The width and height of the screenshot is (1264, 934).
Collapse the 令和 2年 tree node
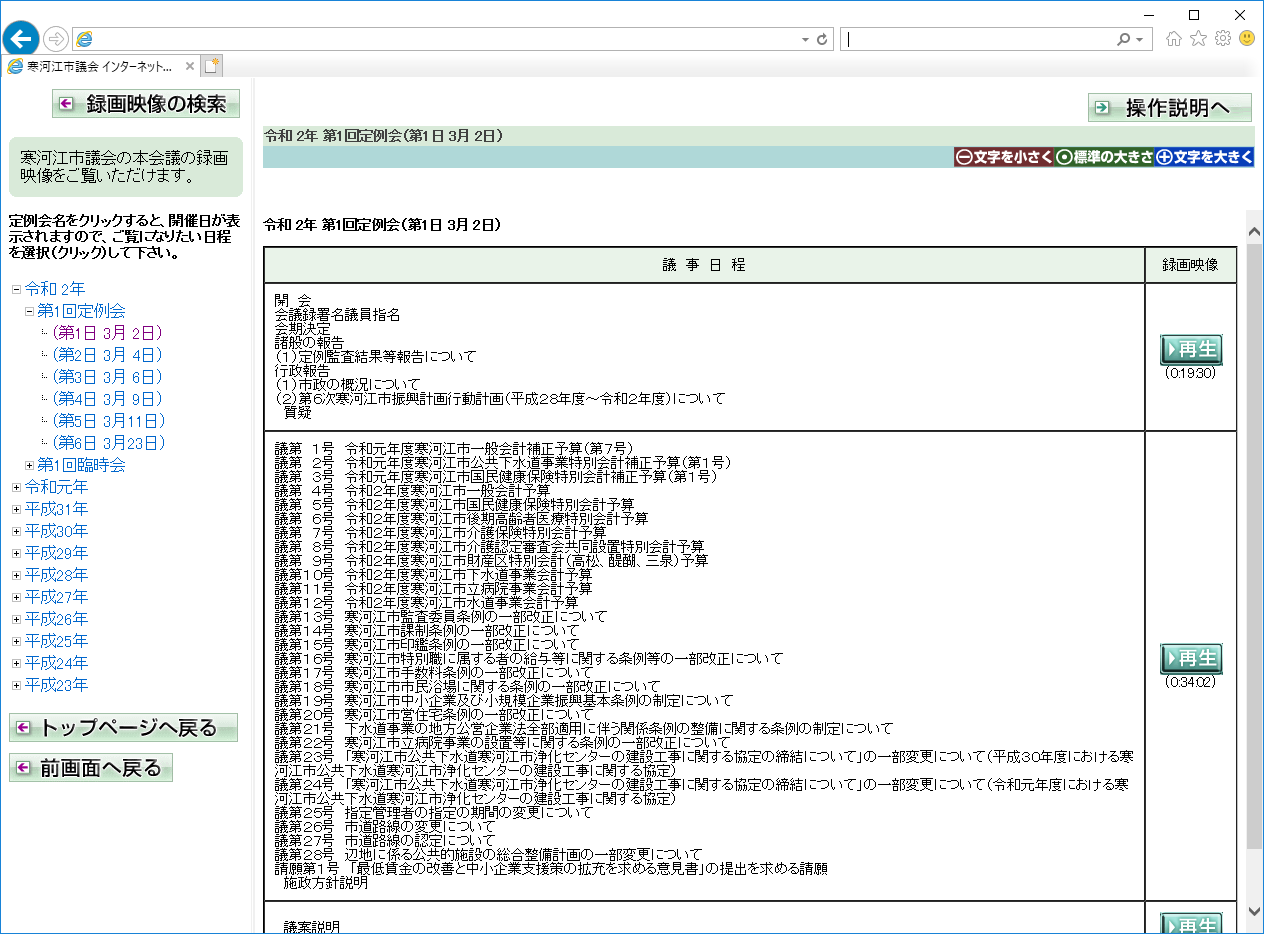tap(16, 289)
